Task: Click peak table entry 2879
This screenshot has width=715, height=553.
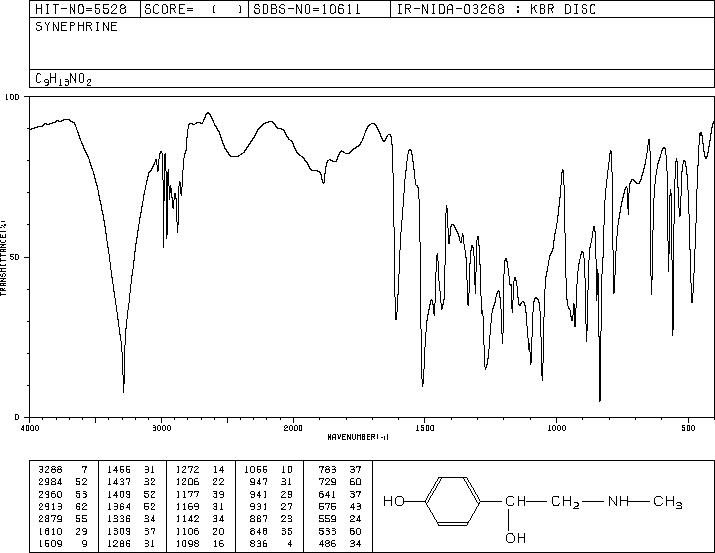Action: [x=50, y=519]
